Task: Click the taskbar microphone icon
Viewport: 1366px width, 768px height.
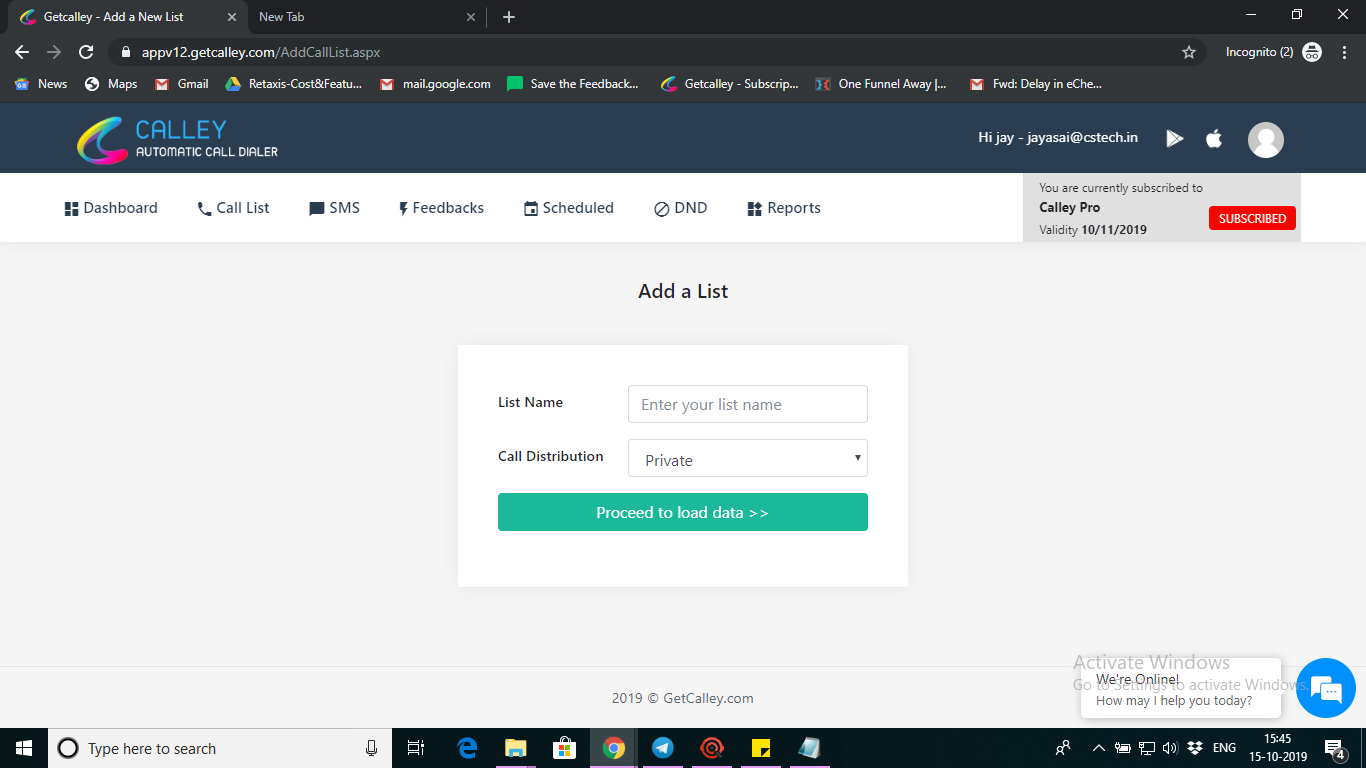Action: 371,748
